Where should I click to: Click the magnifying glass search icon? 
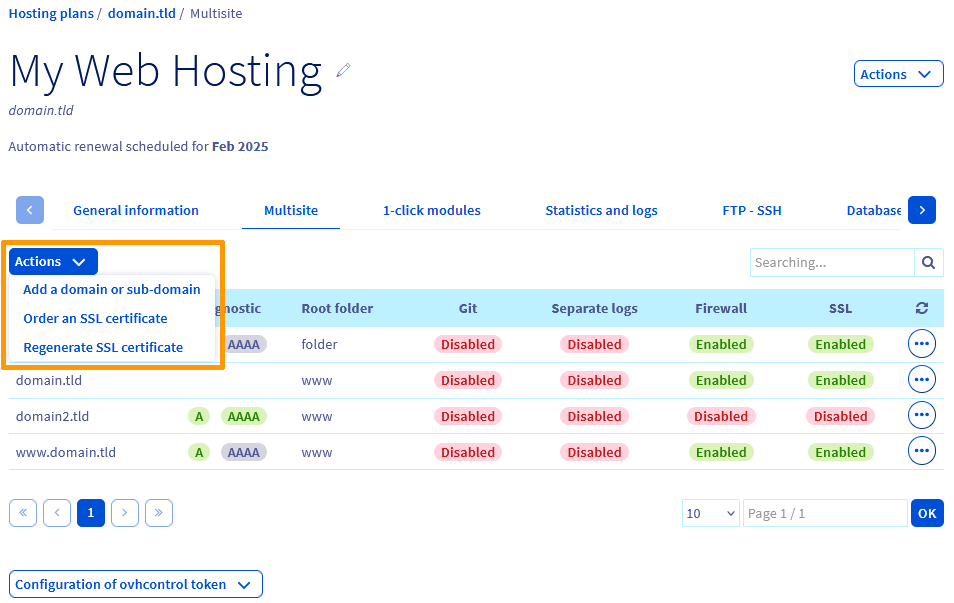click(928, 262)
